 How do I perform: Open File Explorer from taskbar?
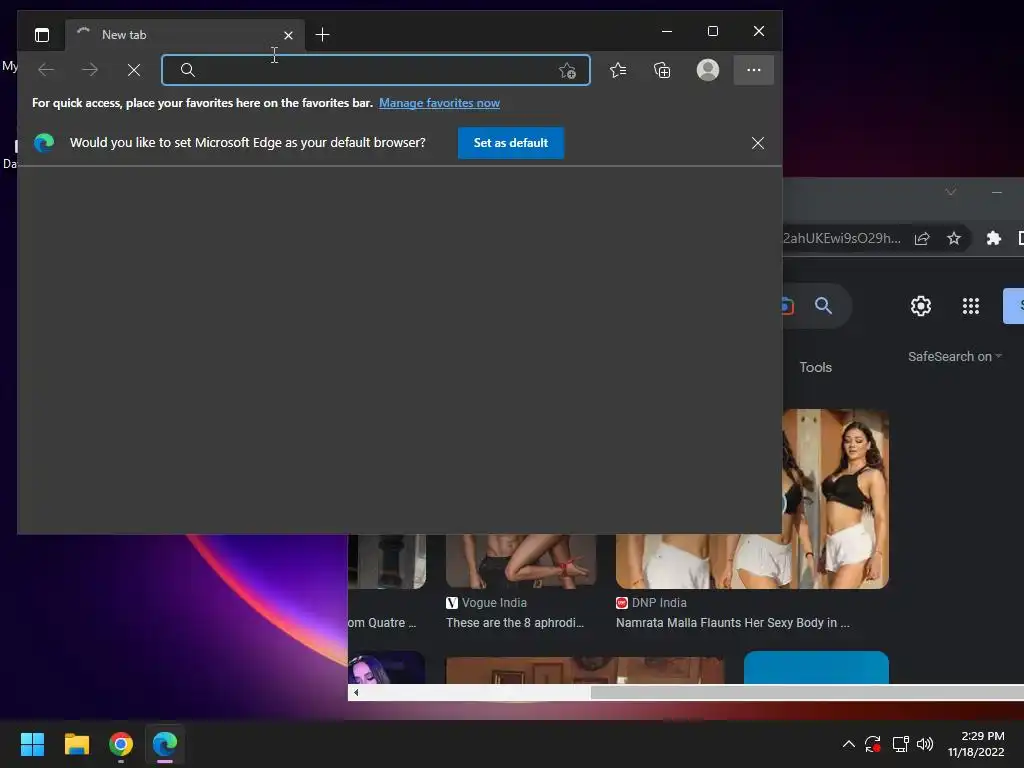(76, 744)
